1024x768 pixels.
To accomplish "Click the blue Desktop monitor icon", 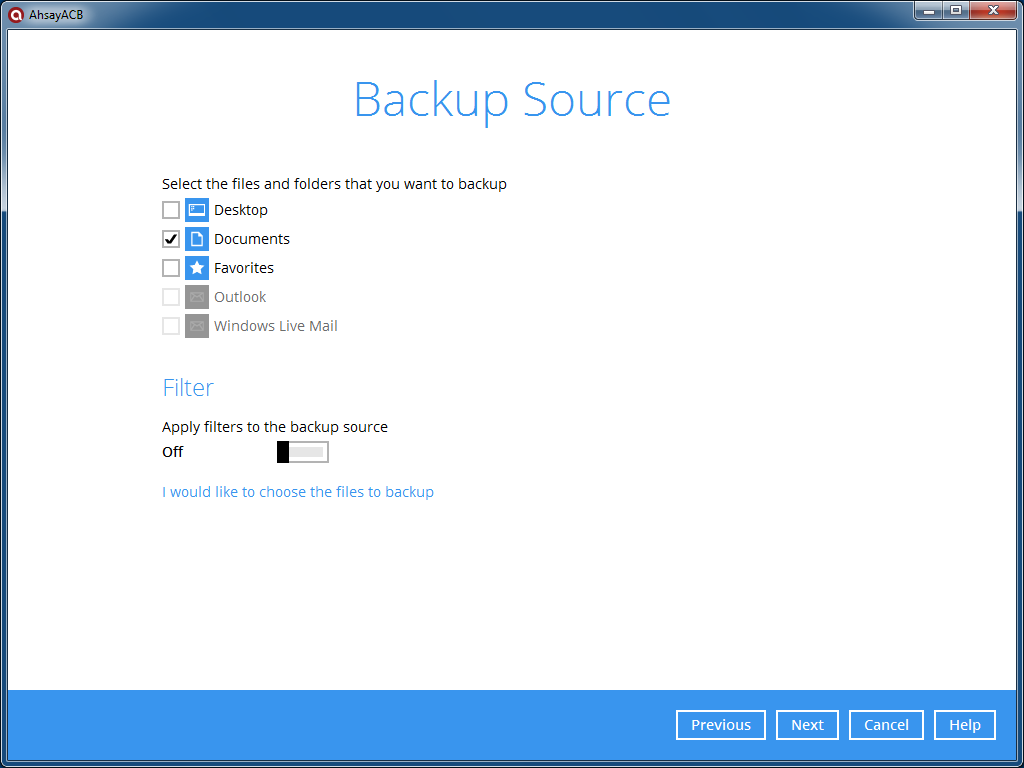I will click(197, 210).
